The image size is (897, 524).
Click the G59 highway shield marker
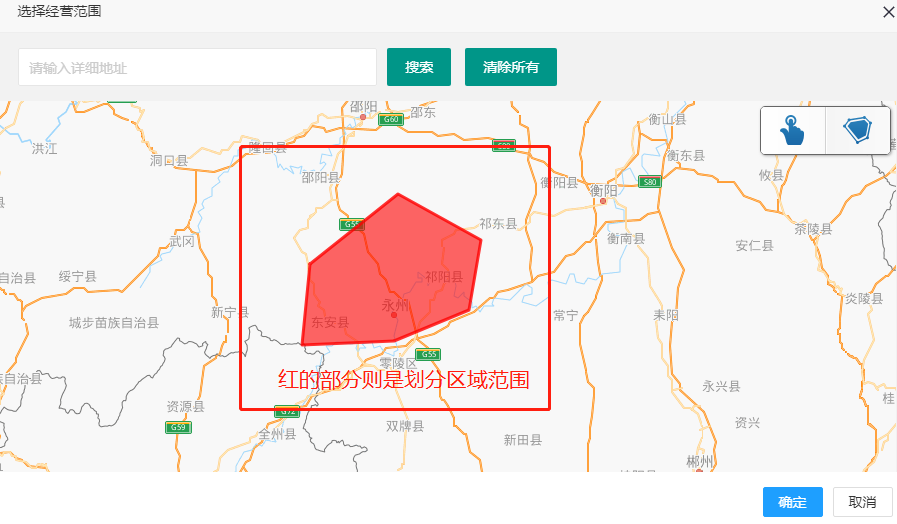pyautogui.click(x=178, y=427)
